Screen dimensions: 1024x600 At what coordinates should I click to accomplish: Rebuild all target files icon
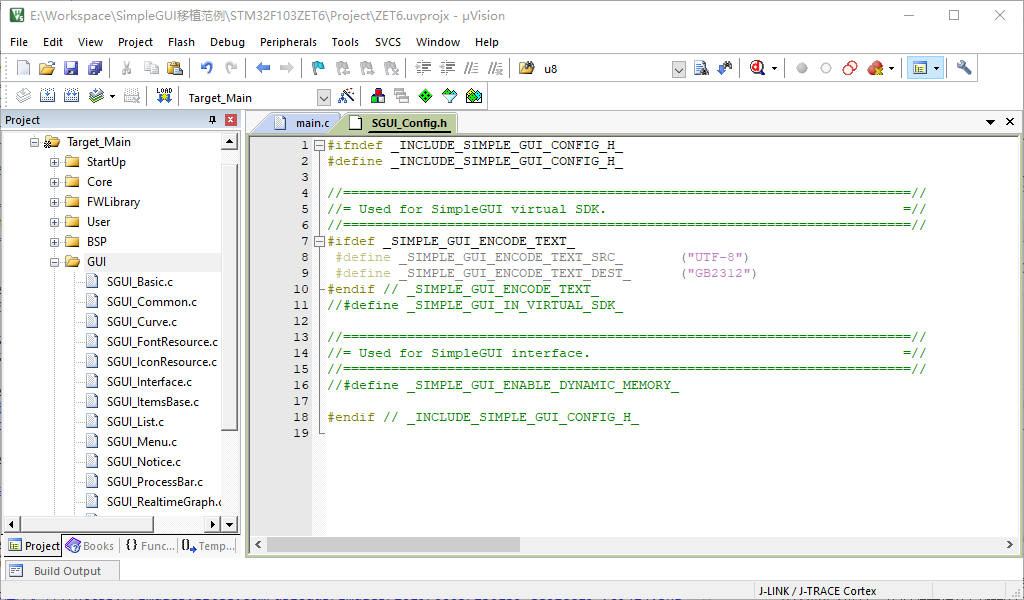71,97
